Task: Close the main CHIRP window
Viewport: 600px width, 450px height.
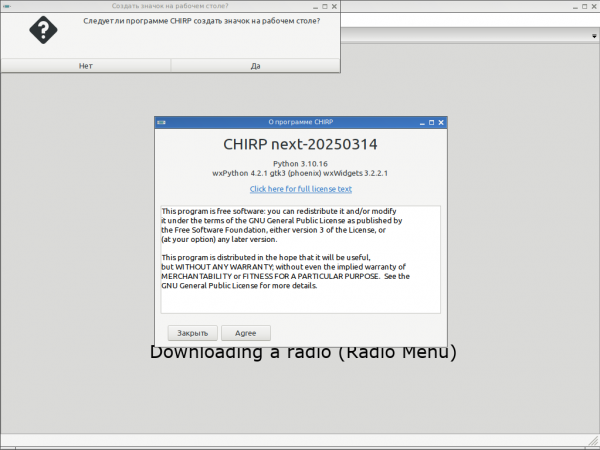Action: click(x=594, y=6)
